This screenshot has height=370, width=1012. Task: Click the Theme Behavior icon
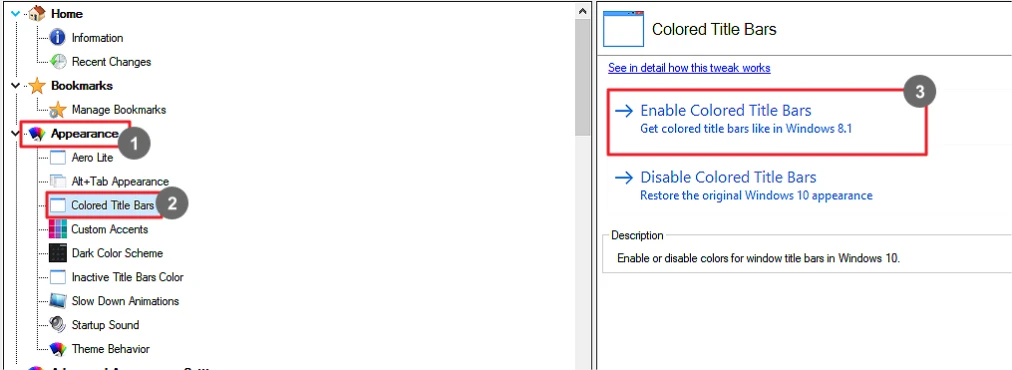click(58, 349)
